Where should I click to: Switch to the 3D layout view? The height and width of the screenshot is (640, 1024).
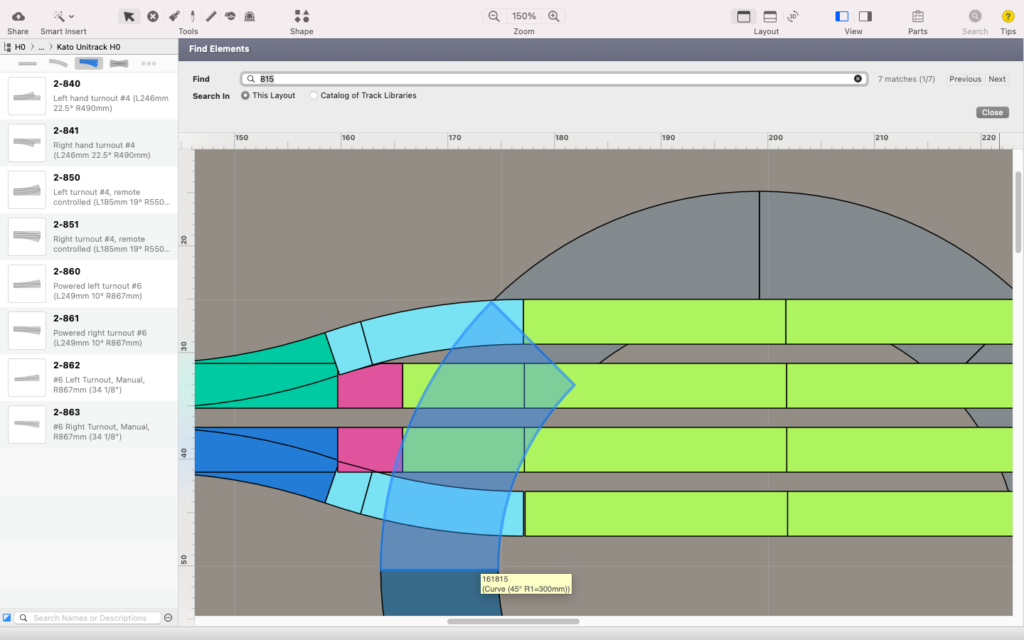click(793, 16)
